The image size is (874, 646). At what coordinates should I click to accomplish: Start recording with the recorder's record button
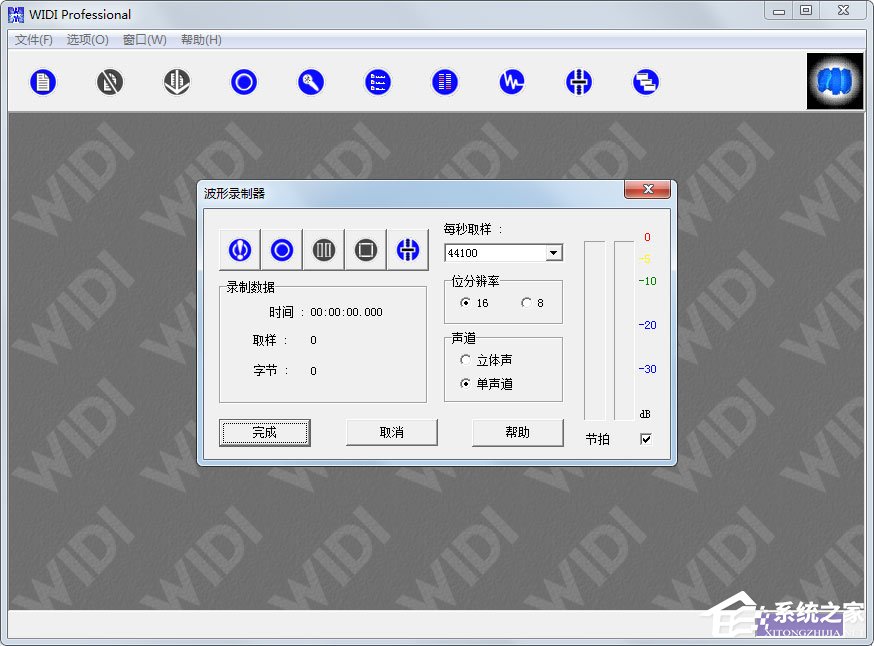(x=282, y=250)
